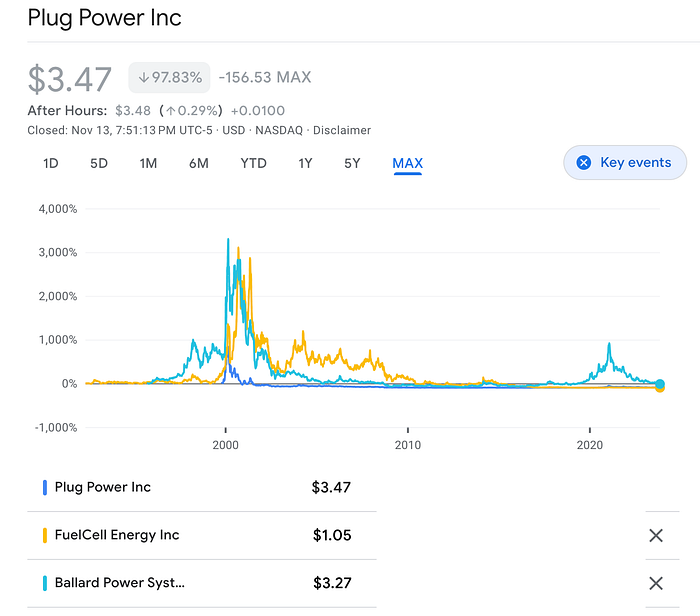
Task: Click the 2000 x-axis label
Action: click(x=225, y=445)
